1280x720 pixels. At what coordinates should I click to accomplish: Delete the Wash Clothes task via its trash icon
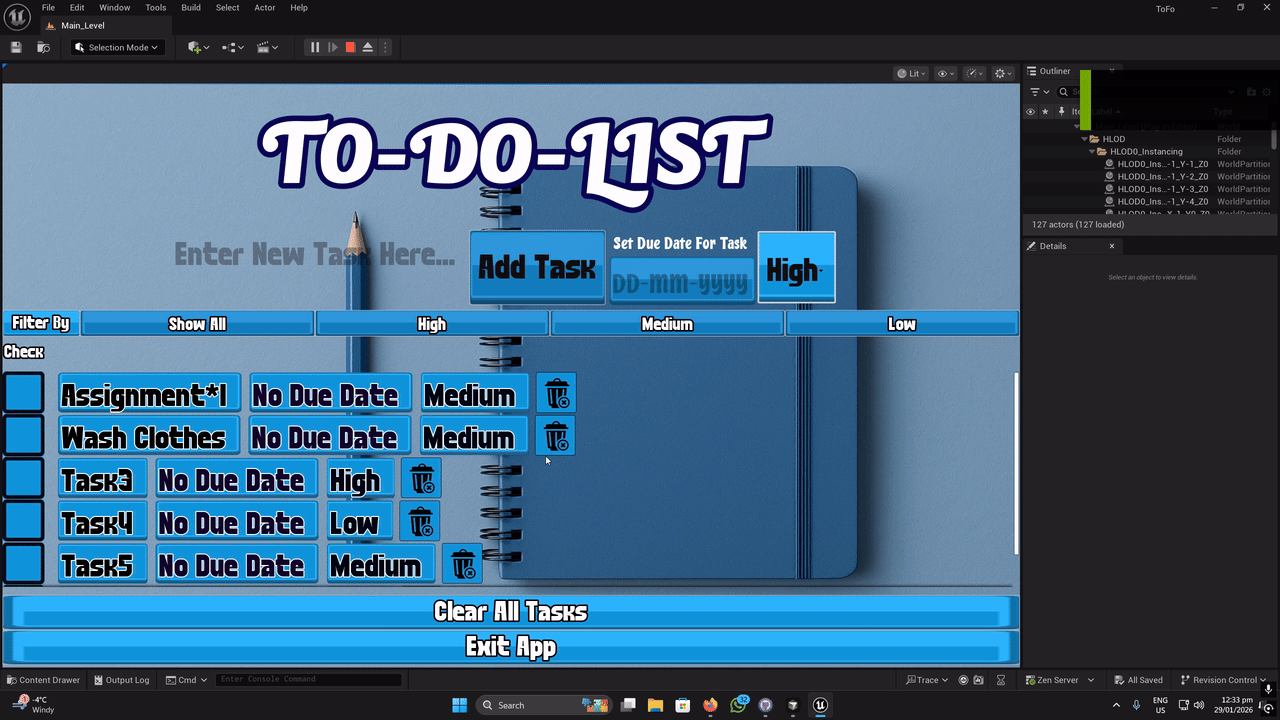click(556, 435)
